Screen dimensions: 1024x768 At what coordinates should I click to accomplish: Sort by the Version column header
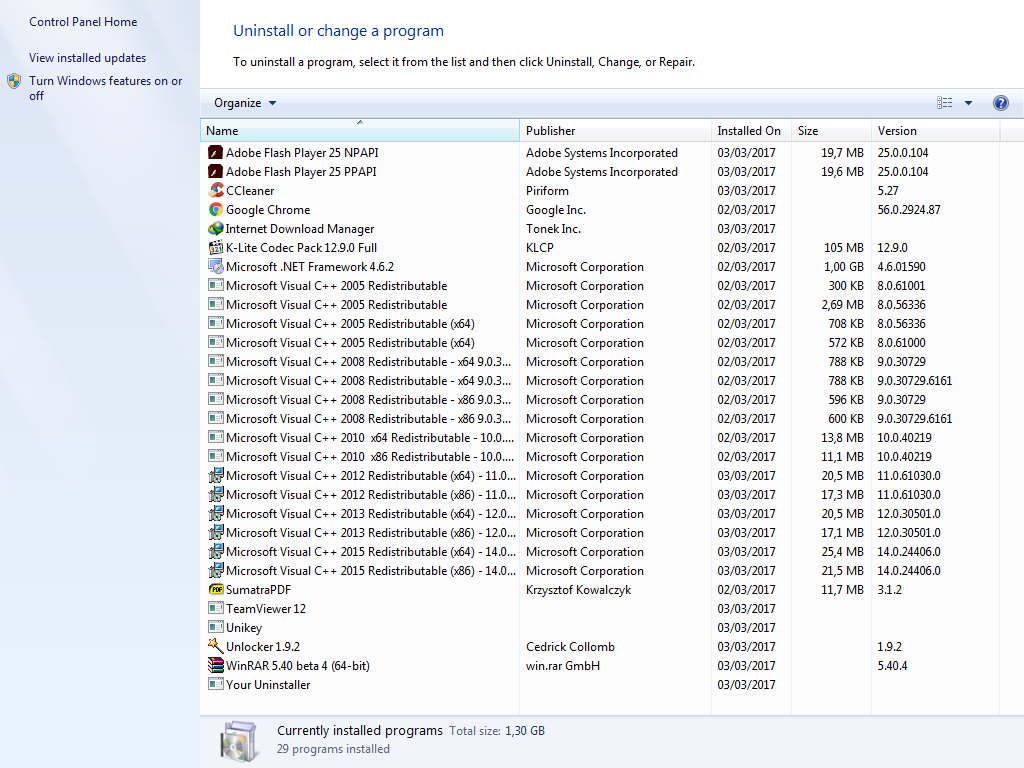tap(935, 131)
